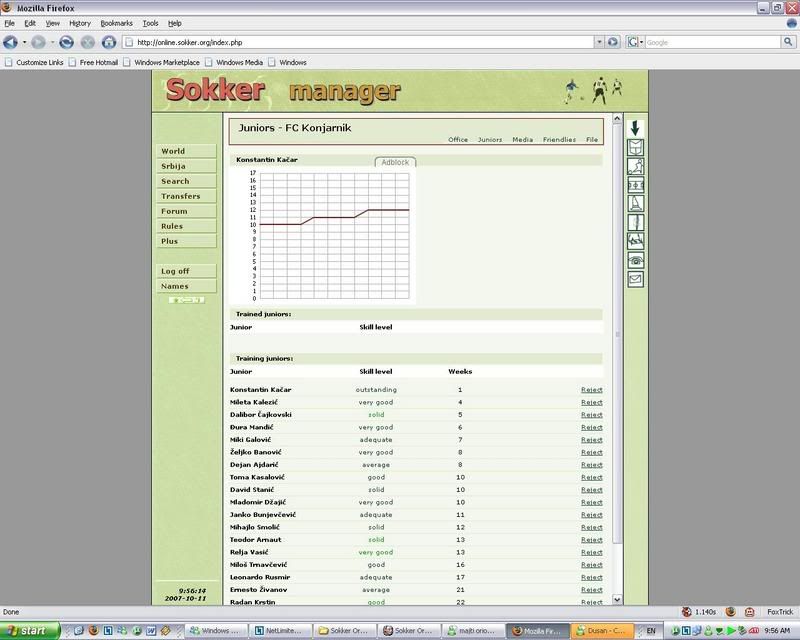The width and height of the screenshot is (800, 640).
Task: Reject junior Konstantin Kačar
Action: [592, 390]
